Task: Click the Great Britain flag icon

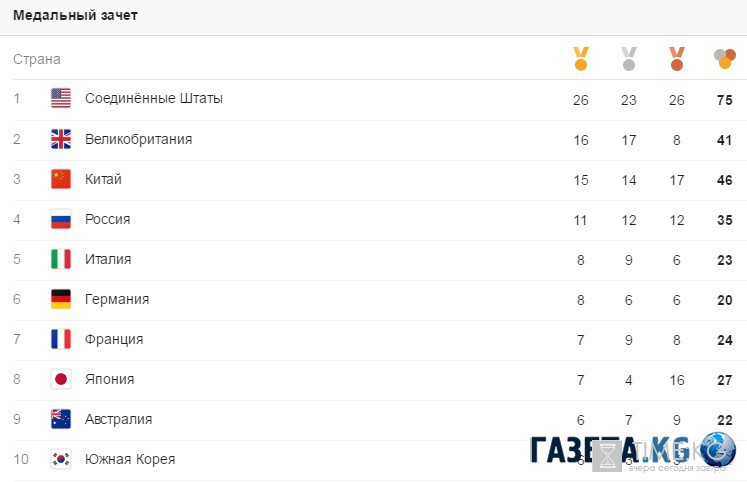Action: (x=61, y=139)
